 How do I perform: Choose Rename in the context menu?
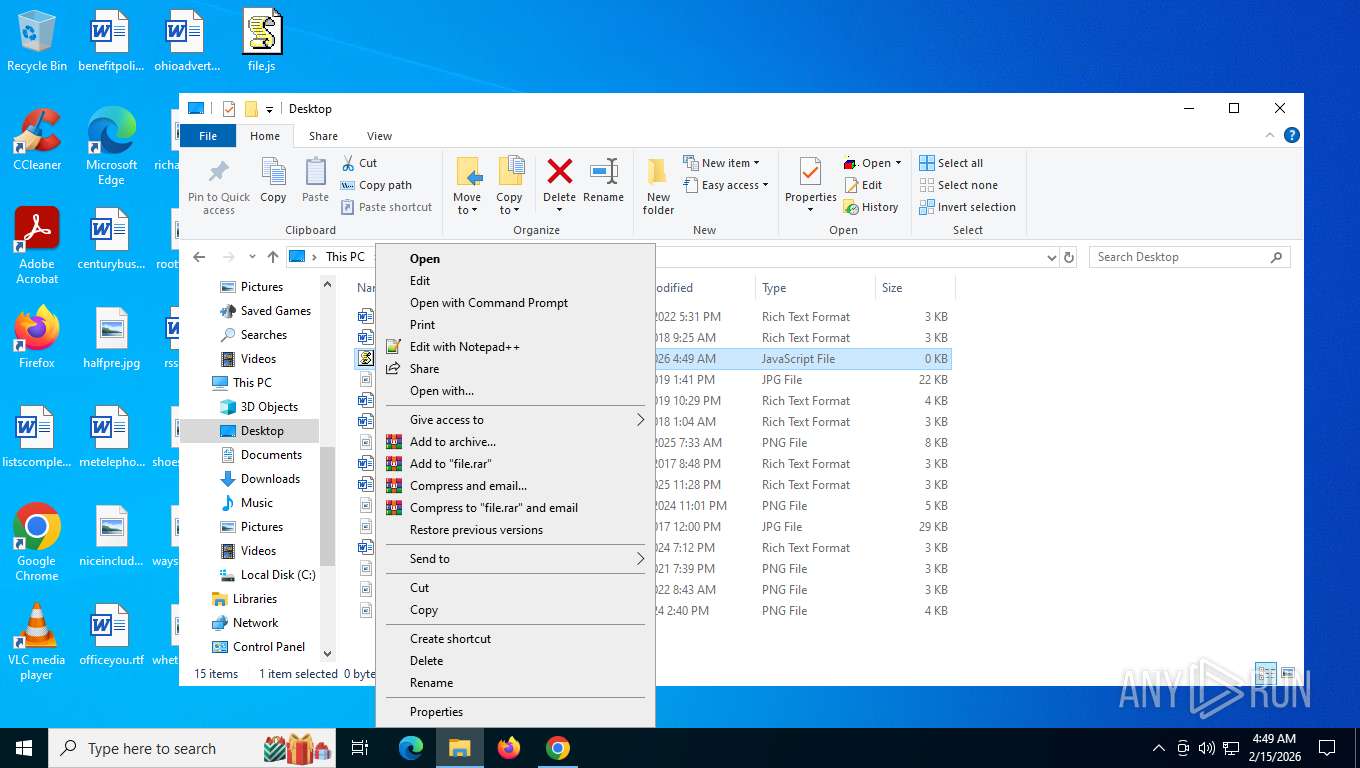515,683
